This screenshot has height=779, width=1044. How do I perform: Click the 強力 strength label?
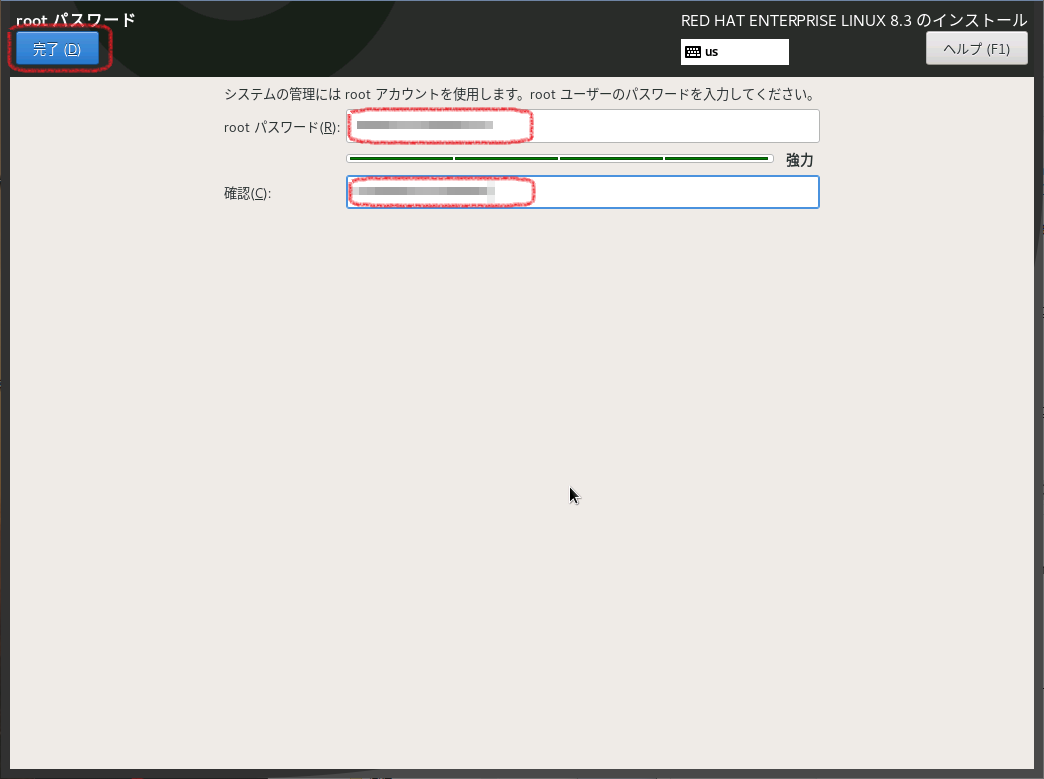pyautogui.click(x=799, y=160)
